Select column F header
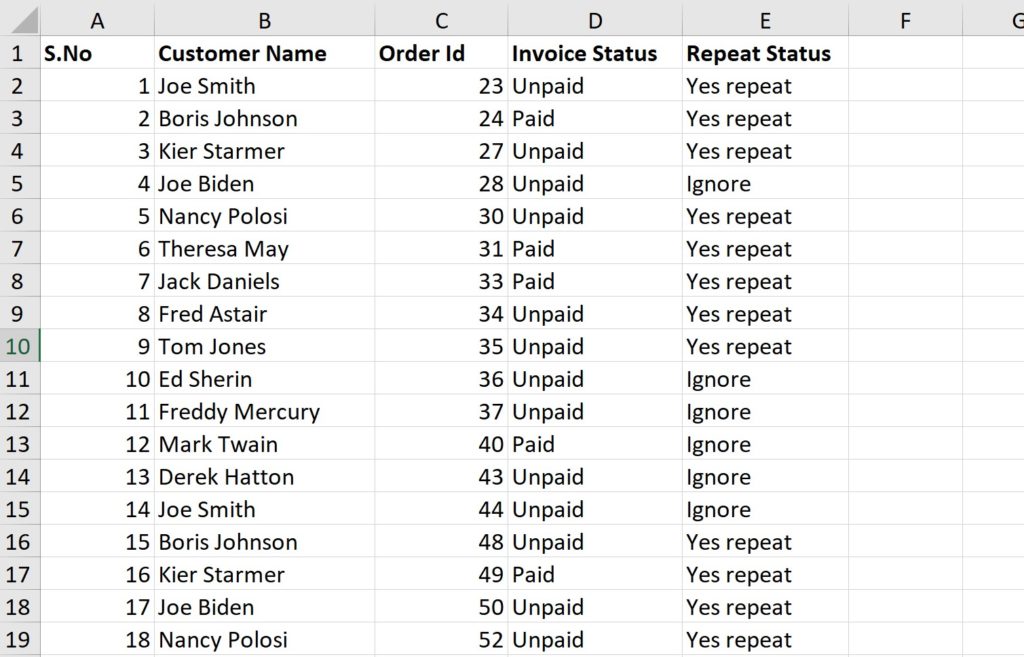 (905, 20)
